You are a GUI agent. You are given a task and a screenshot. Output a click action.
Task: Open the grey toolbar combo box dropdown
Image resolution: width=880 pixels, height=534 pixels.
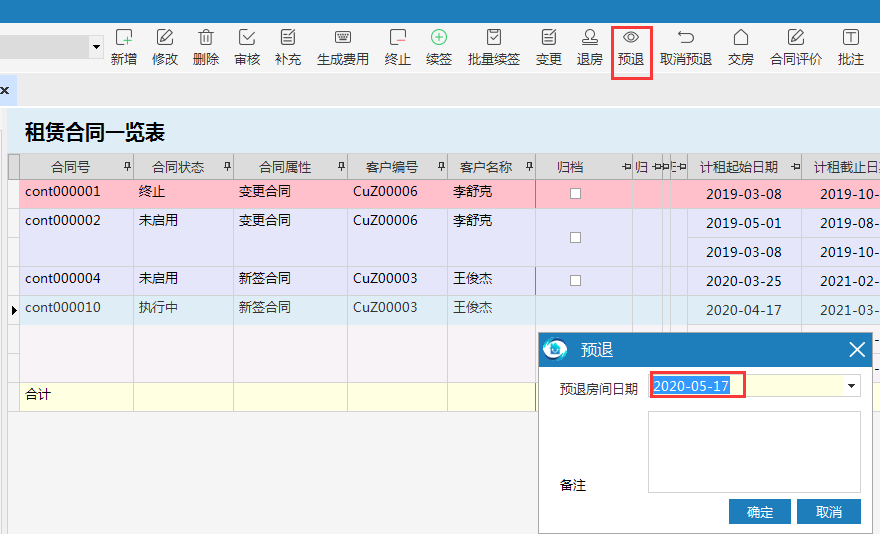pyautogui.click(x=96, y=47)
